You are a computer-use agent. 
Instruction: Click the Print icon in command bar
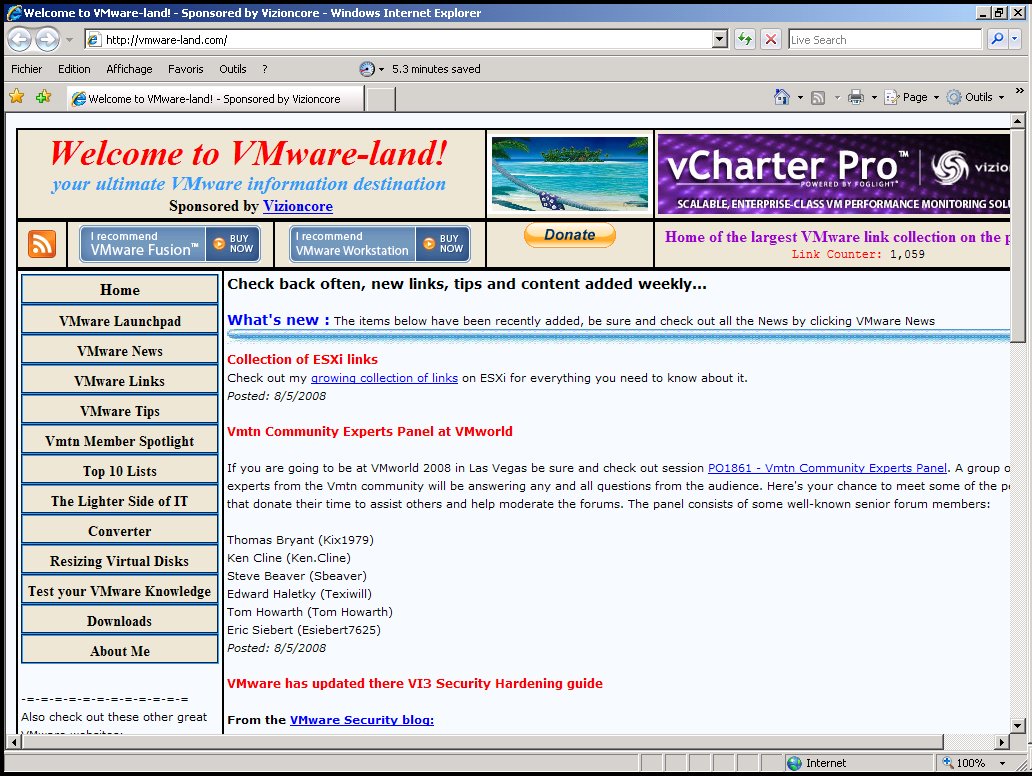pyautogui.click(x=856, y=97)
